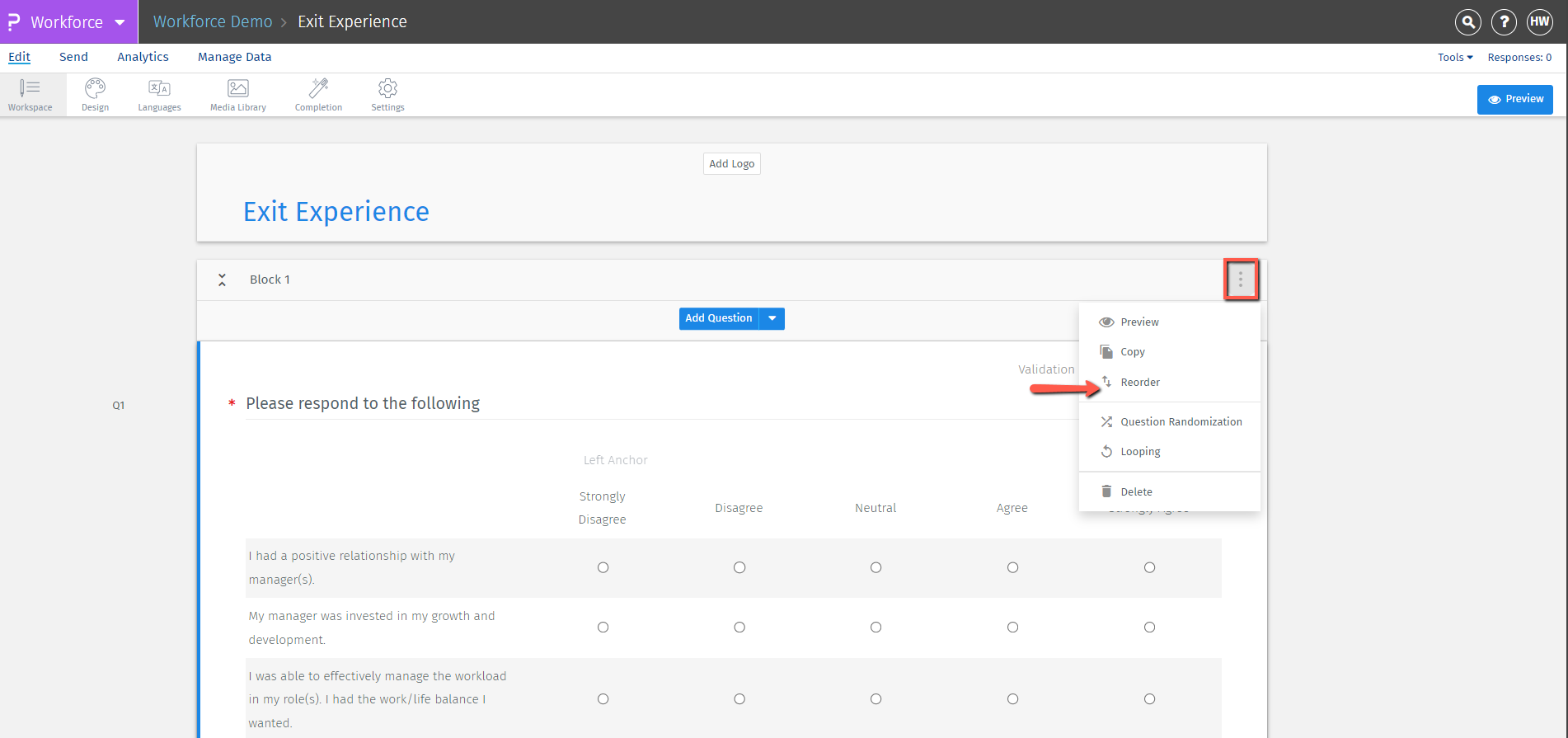Open the Completion wand tool
This screenshot has width=1568, height=738.
[318, 95]
